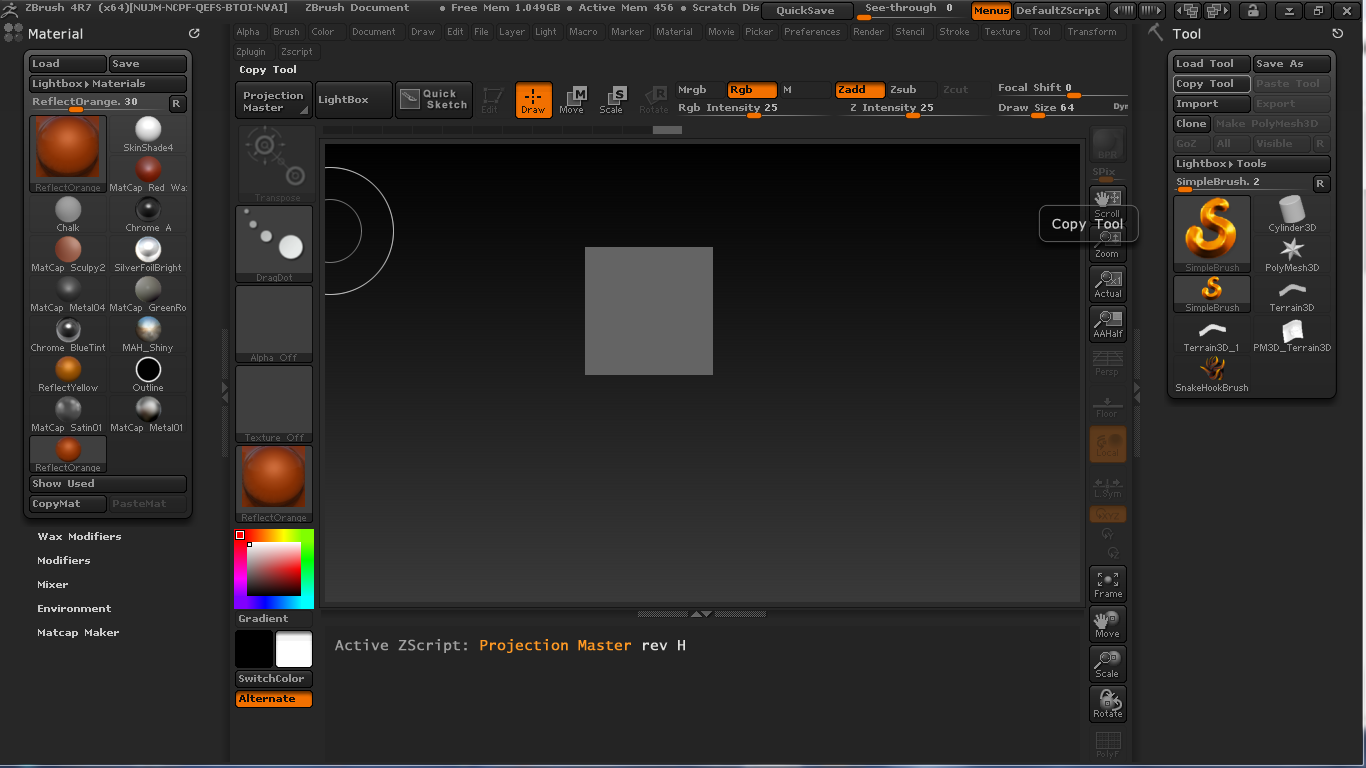This screenshot has height=768, width=1366.
Task: Toggle the Zadd button
Action: click(x=860, y=90)
